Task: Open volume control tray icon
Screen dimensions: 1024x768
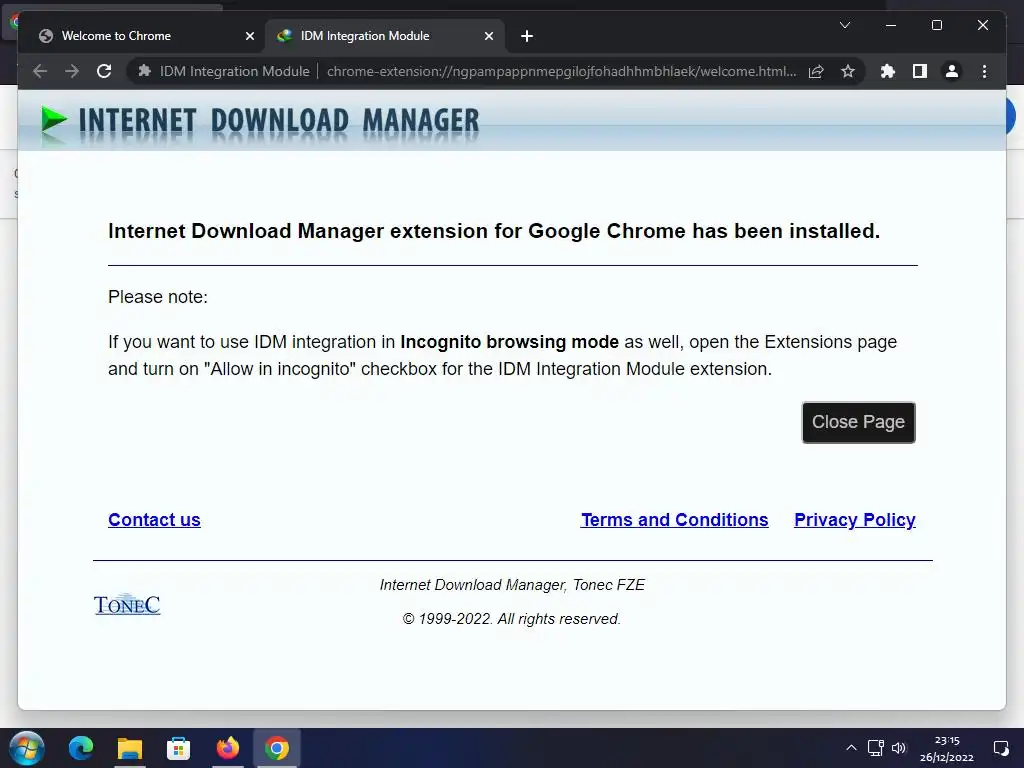Action: 899,748
